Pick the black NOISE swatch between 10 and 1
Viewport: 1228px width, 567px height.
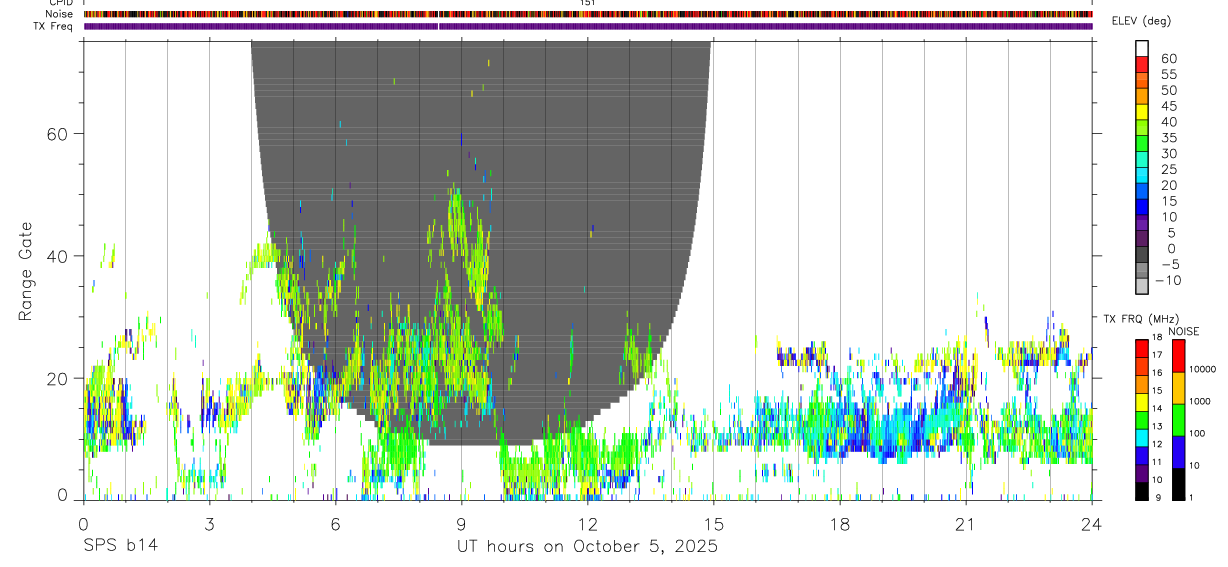(x=1179, y=483)
